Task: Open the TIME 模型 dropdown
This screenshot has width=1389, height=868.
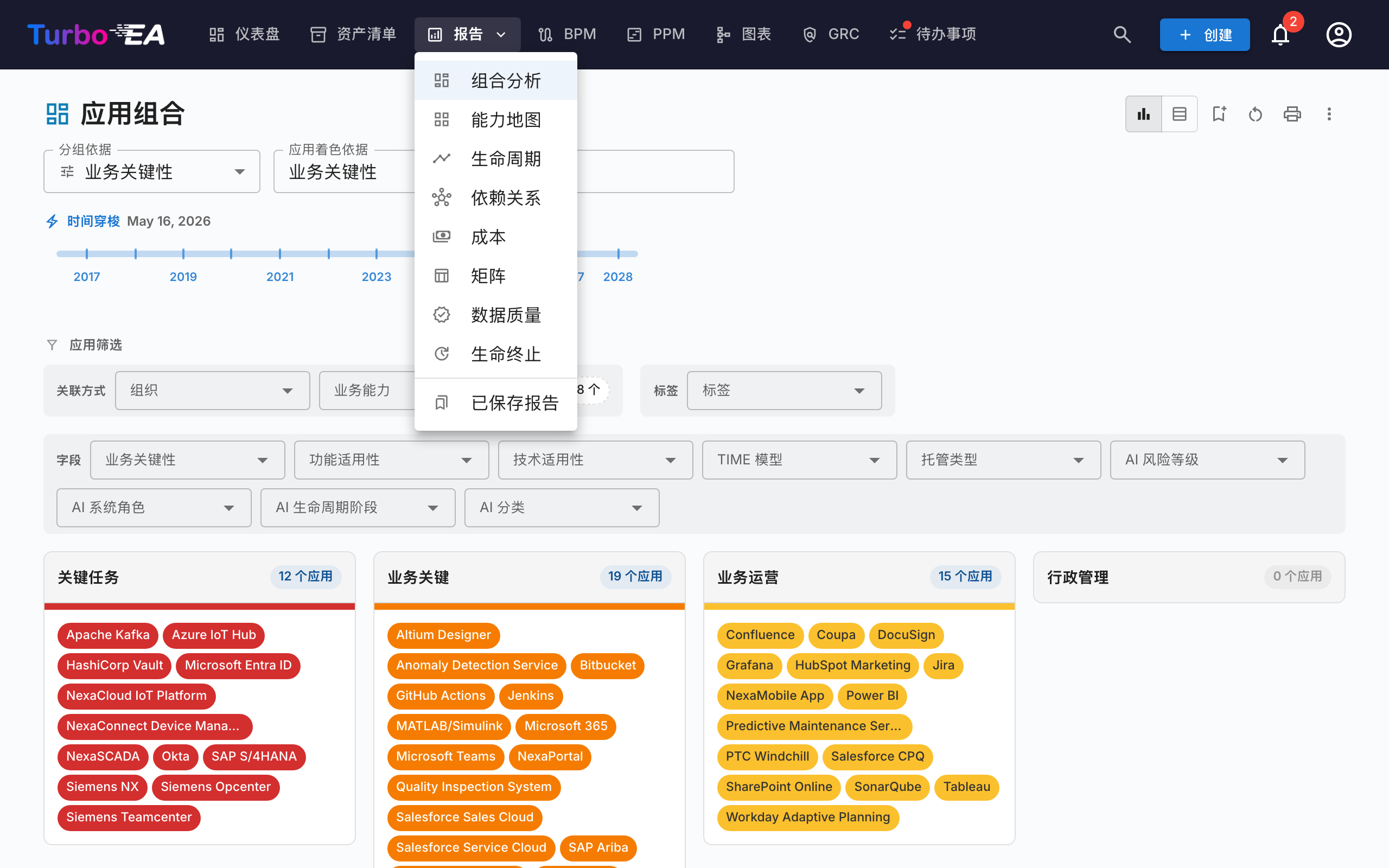Action: click(x=800, y=460)
